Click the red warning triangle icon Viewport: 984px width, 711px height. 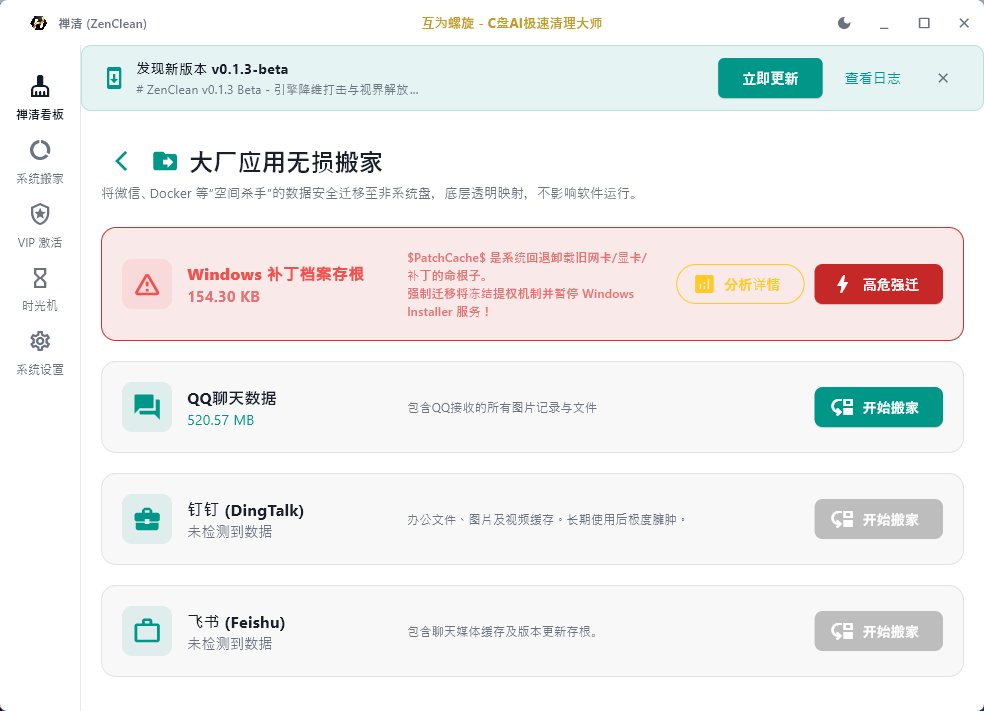point(147,283)
